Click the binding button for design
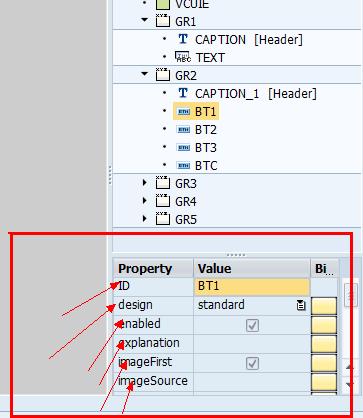This screenshot has height=418, width=363. point(324,306)
